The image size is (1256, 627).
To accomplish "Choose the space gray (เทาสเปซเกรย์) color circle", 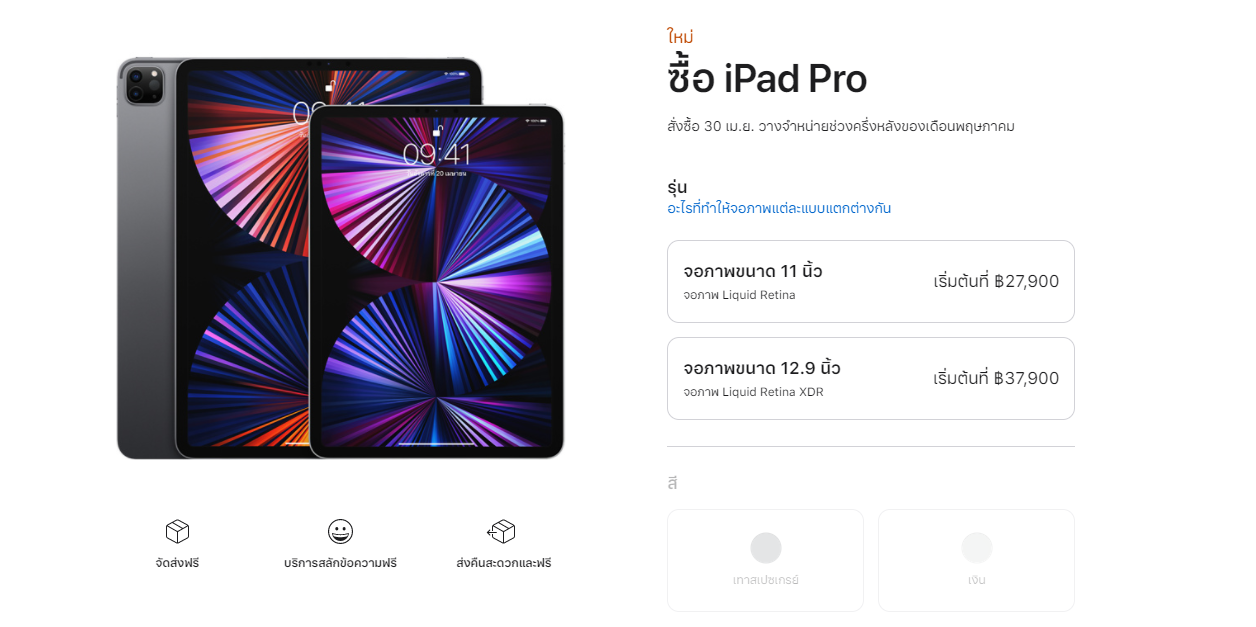I will [x=765, y=548].
